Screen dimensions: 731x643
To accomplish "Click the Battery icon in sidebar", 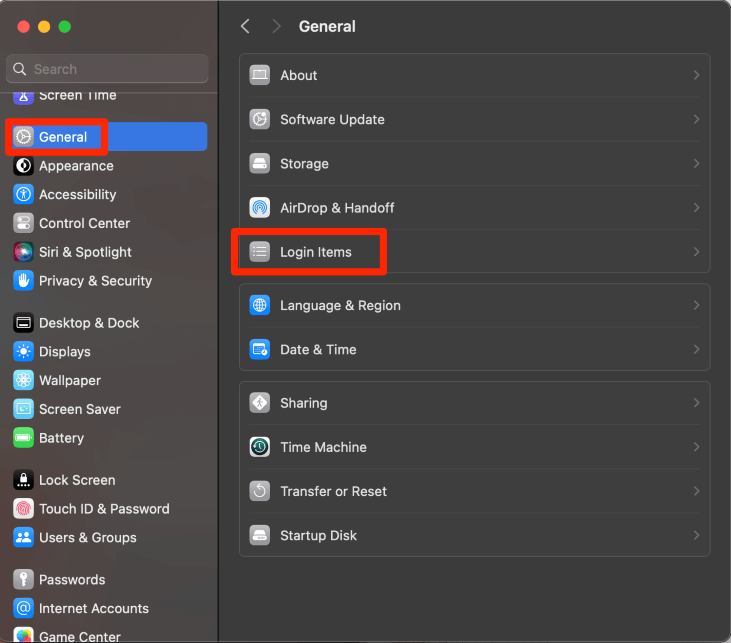I will click(x=23, y=438).
